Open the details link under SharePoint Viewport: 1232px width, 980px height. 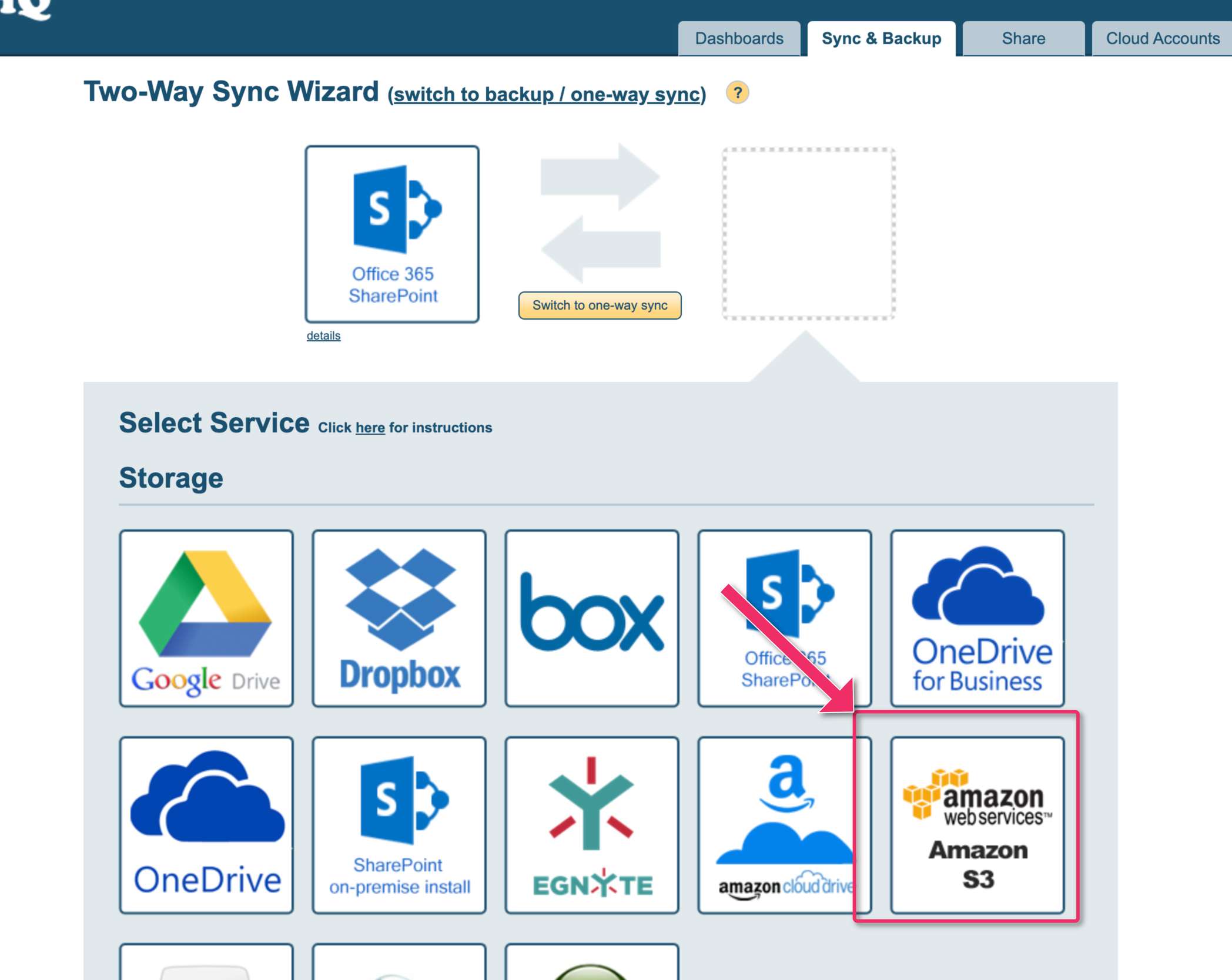point(323,335)
